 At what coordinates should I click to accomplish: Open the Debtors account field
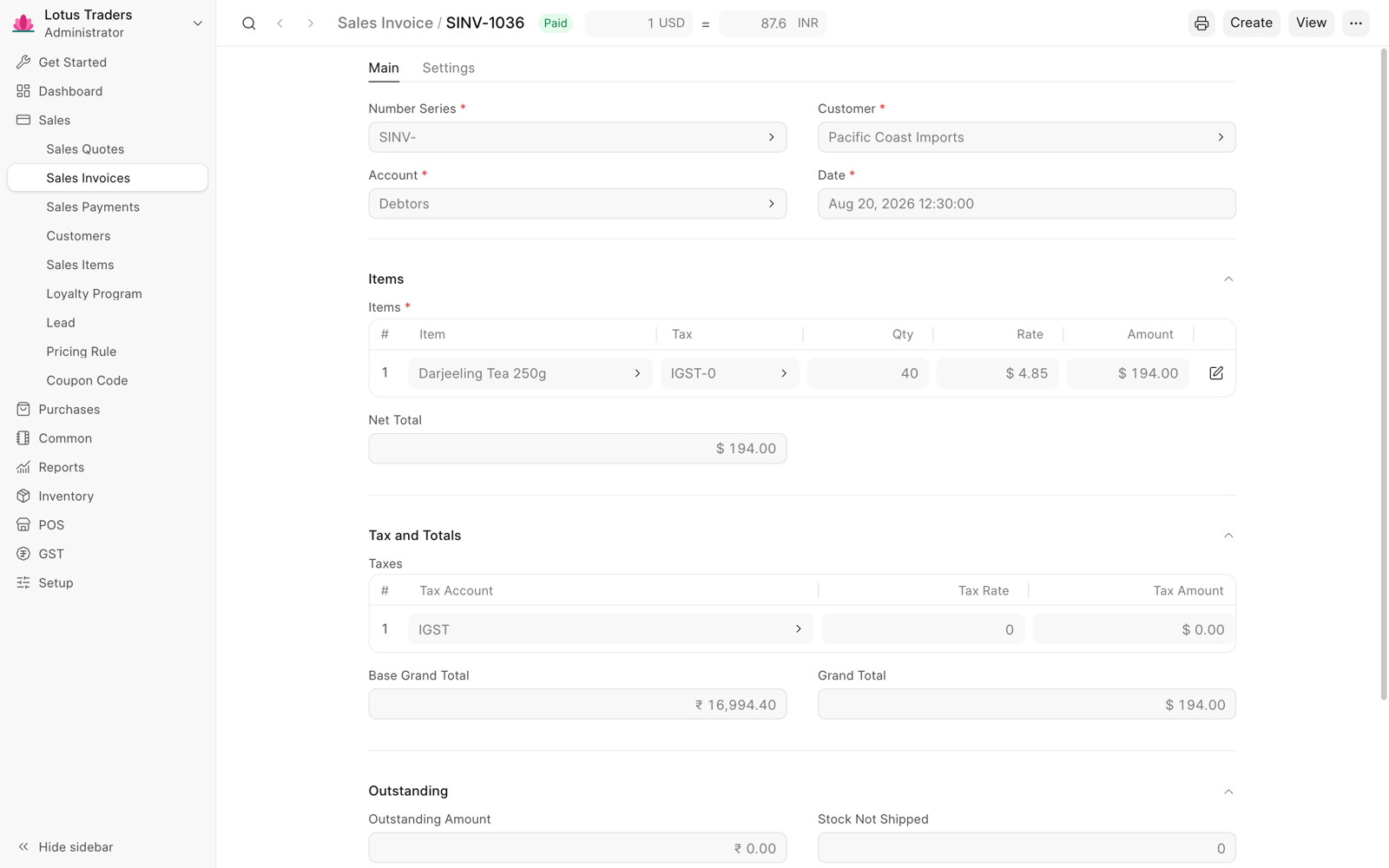coord(577,204)
